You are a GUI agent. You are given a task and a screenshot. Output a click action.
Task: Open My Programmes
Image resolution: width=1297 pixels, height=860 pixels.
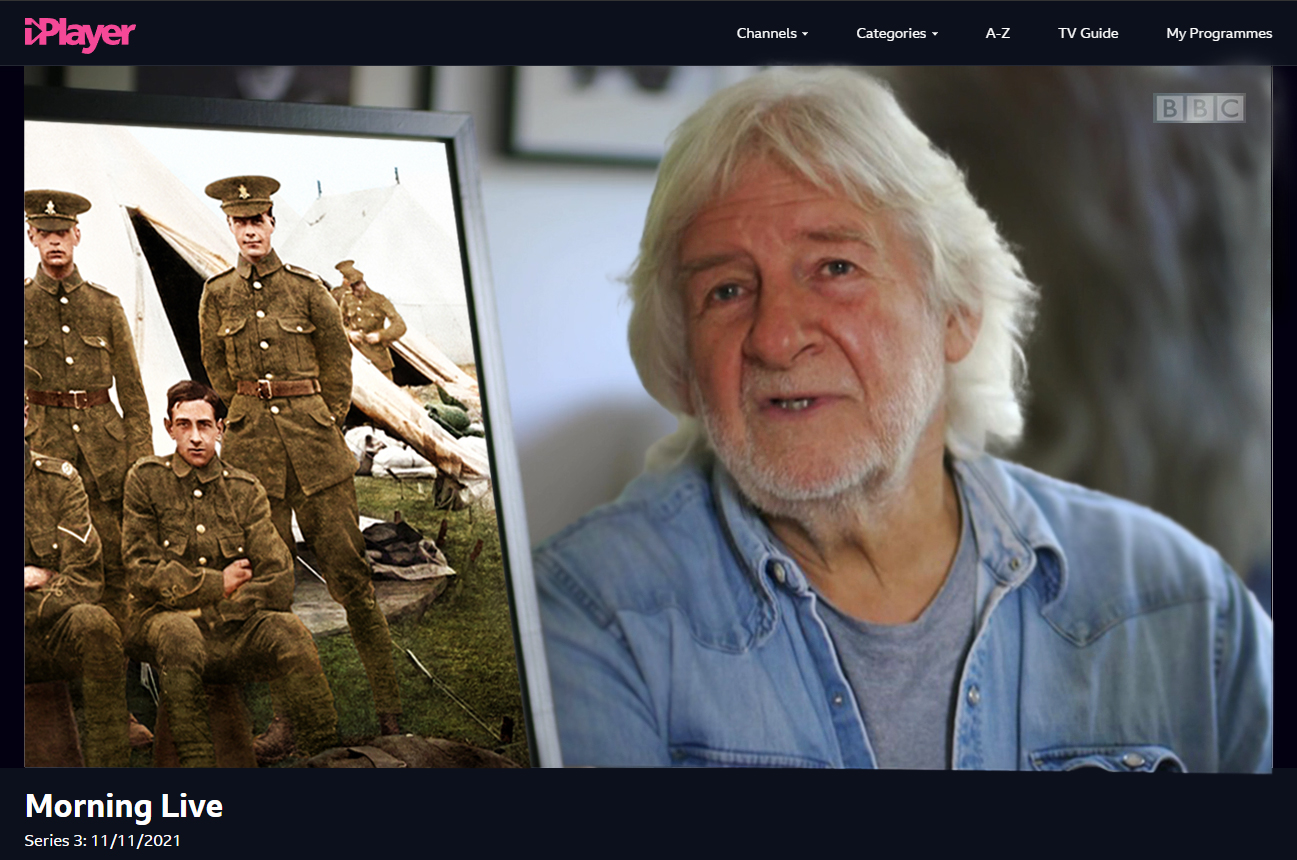[1219, 33]
